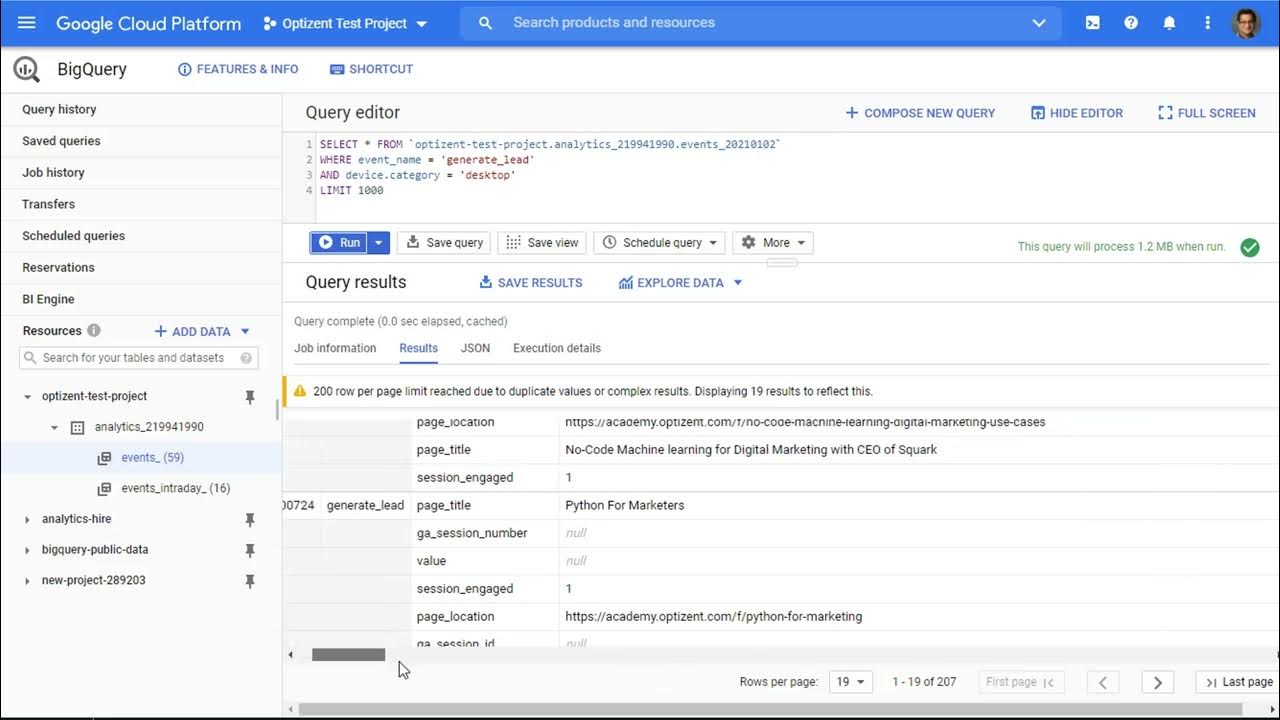
Task: Click the BigQuery magnifier logo
Action: (x=26, y=69)
